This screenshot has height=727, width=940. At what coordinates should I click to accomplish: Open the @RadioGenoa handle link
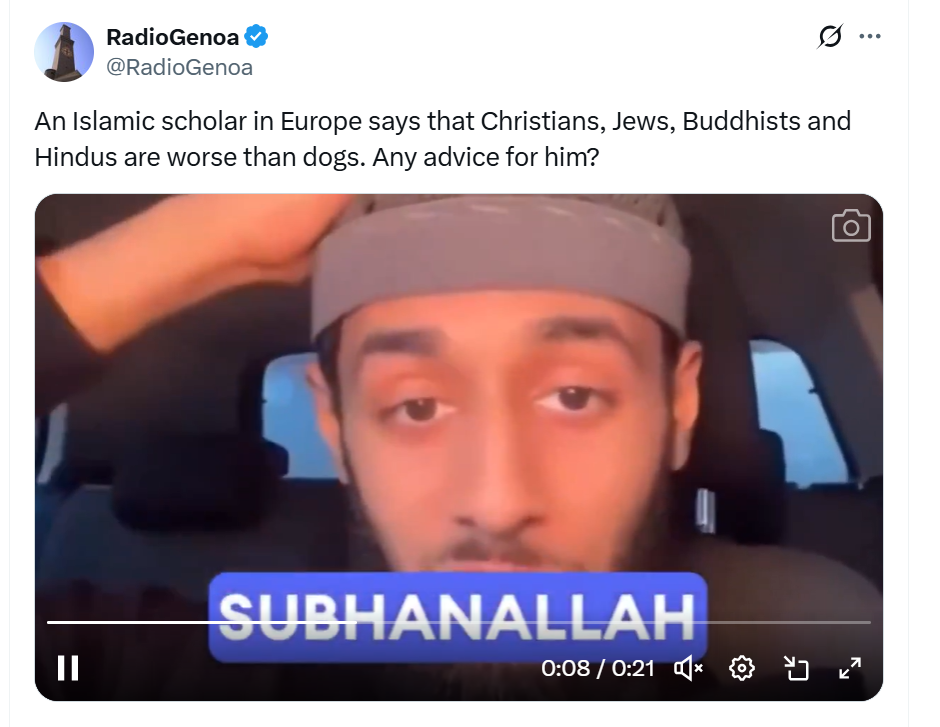click(x=179, y=67)
